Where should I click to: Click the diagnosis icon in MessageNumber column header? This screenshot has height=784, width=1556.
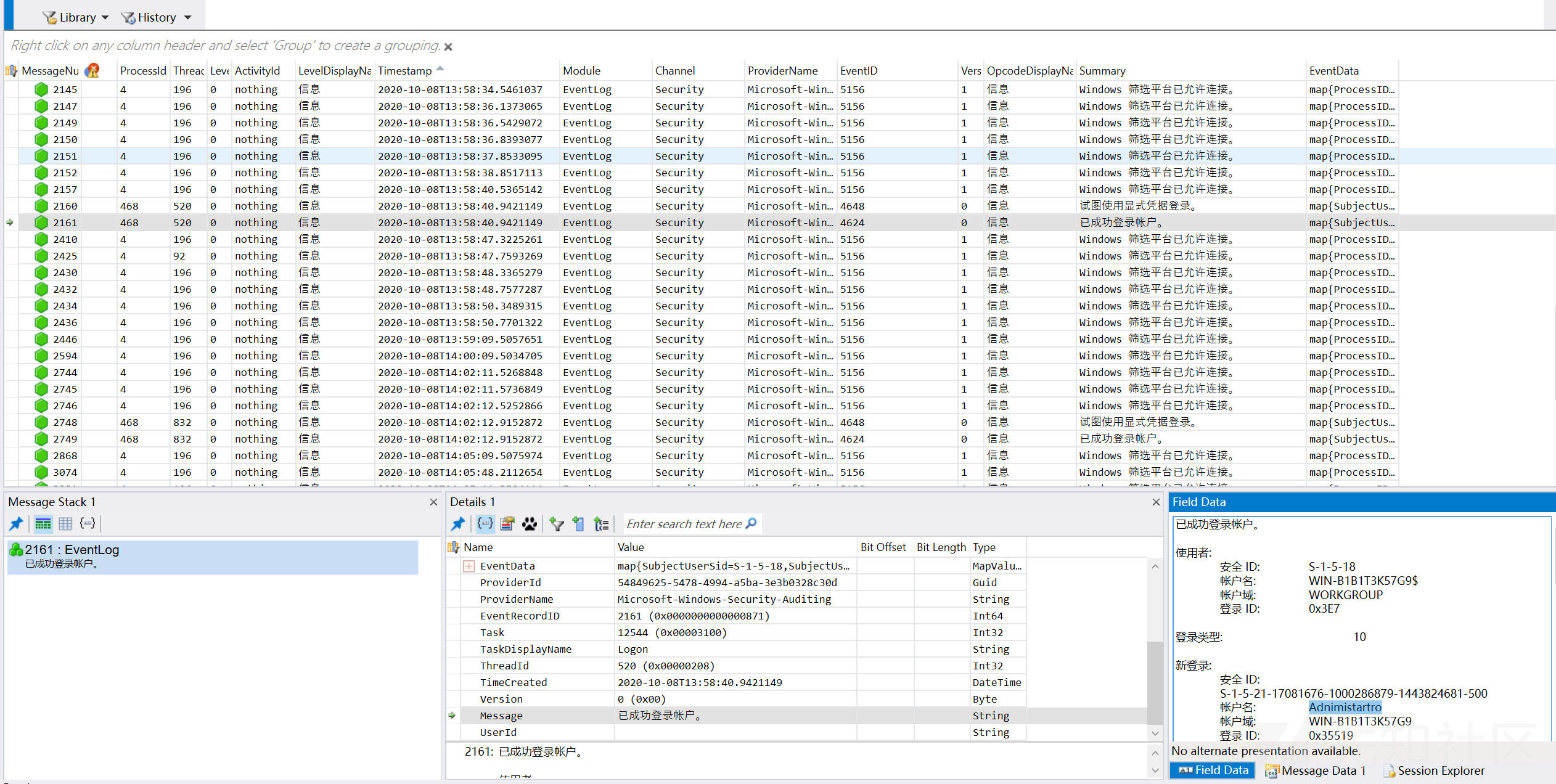[x=92, y=70]
